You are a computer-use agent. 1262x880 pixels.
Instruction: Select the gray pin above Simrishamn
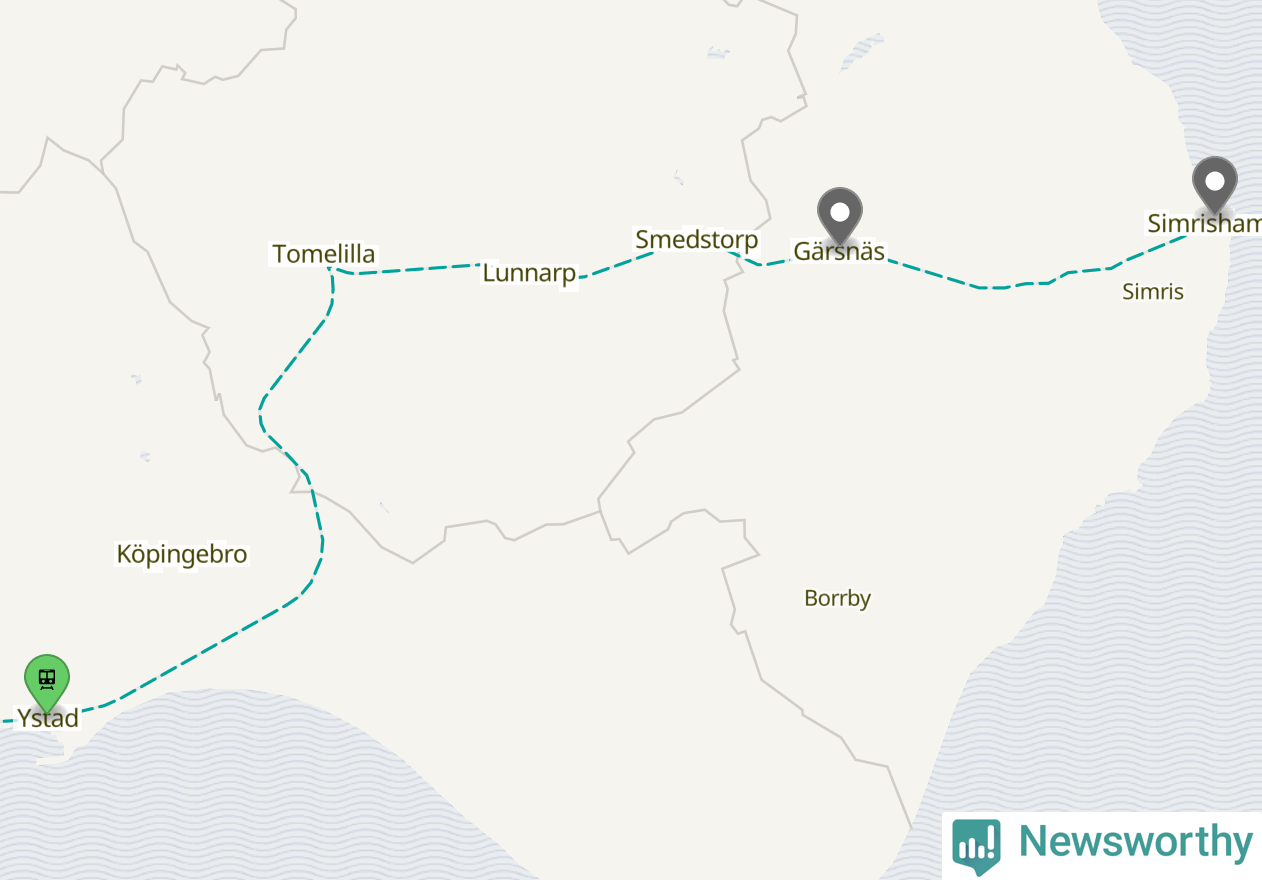click(1215, 185)
